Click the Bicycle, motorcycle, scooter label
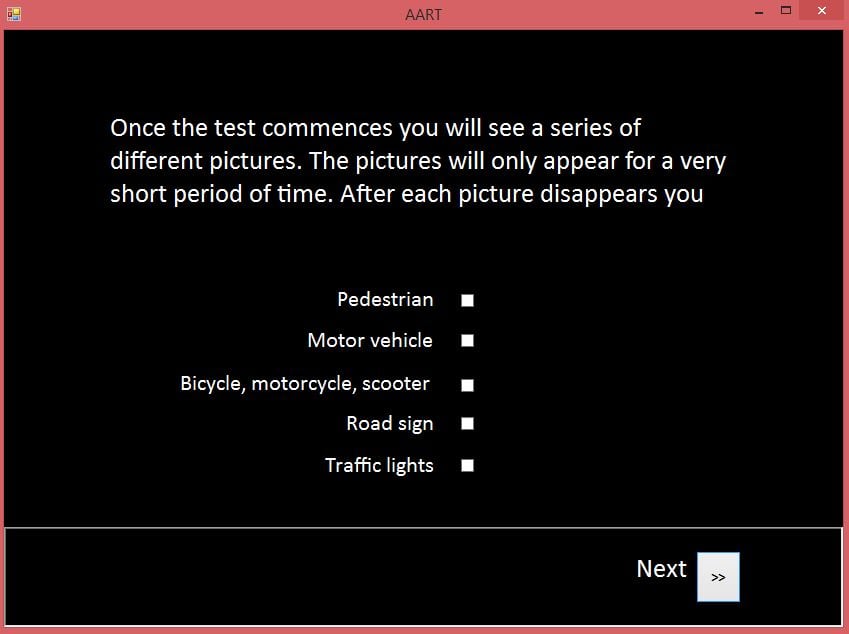Image resolution: width=849 pixels, height=634 pixels. pyautogui.click(x=305, y=384)
